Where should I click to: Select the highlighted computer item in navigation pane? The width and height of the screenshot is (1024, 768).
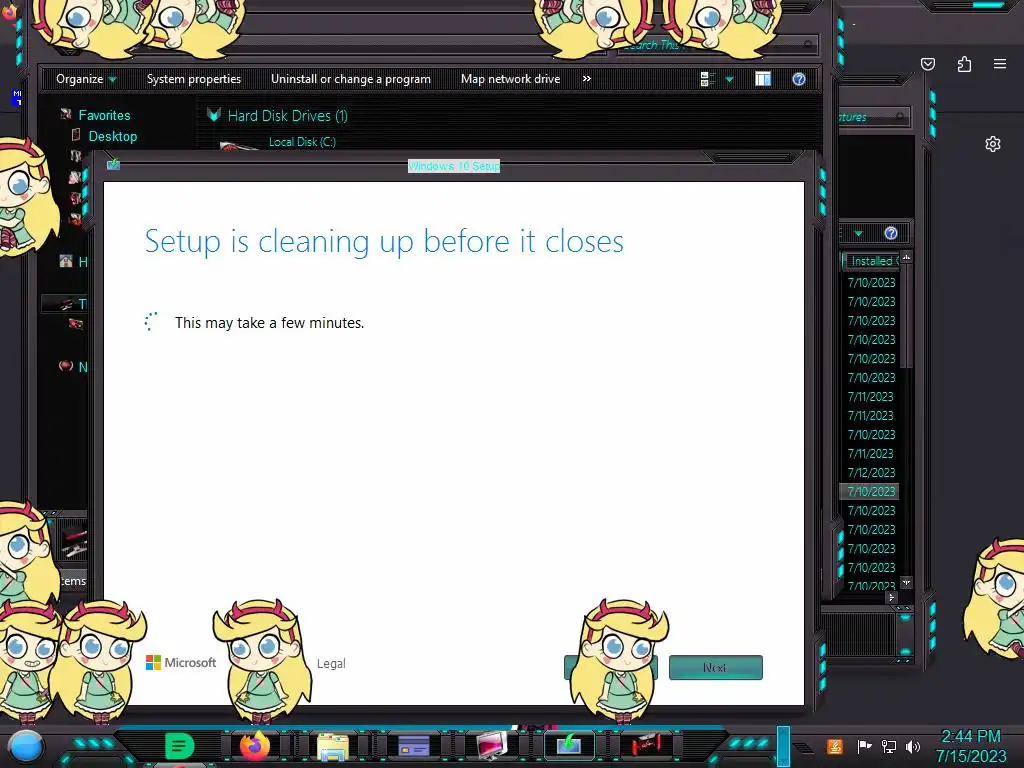(64, 304)
